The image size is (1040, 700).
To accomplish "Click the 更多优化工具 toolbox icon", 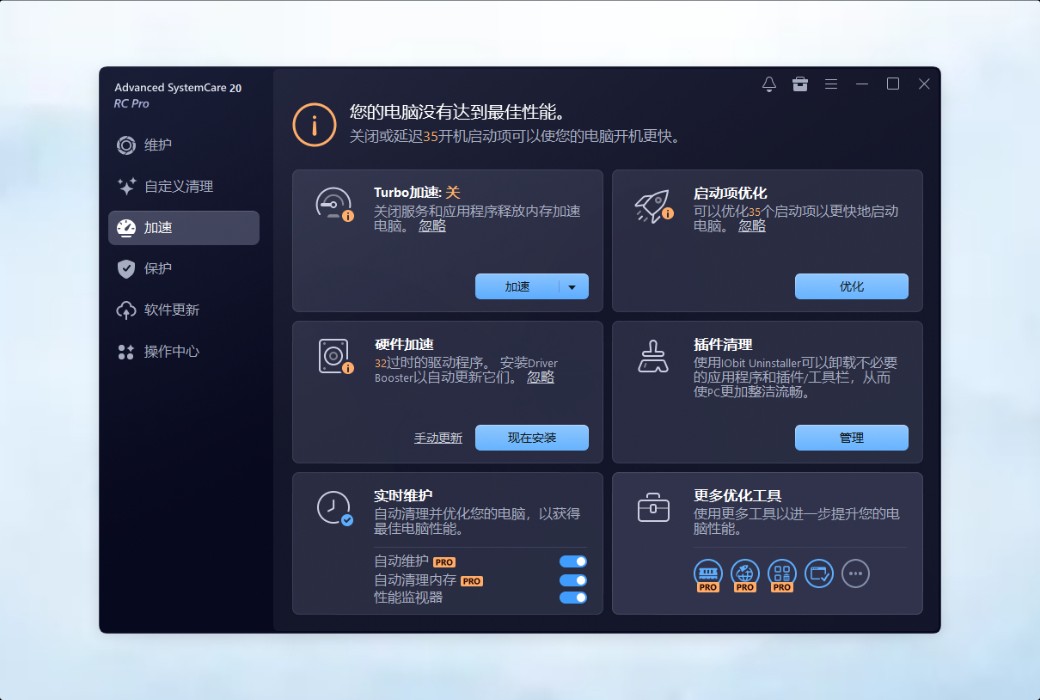I will [x=653, y=508].
